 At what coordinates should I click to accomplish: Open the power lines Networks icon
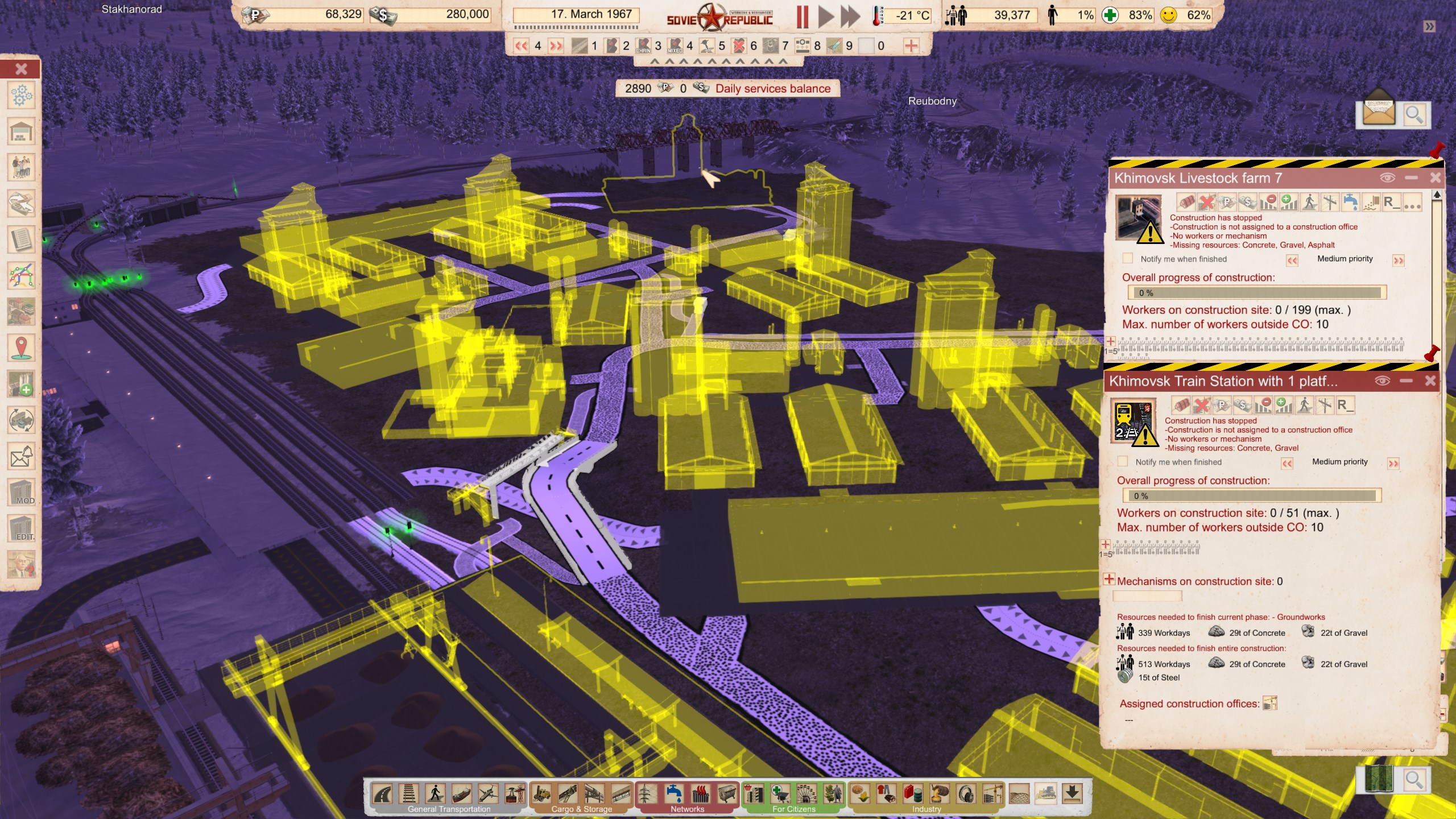[647, 793]
